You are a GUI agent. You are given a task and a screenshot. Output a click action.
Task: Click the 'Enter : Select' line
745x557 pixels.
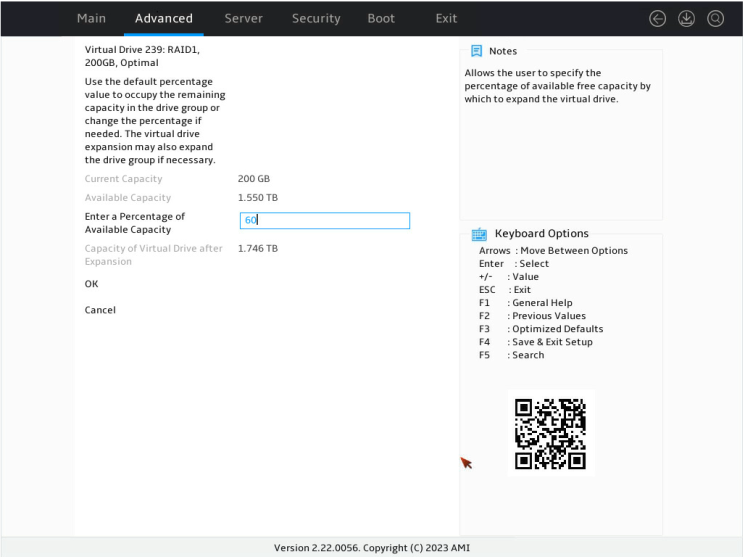point(514,263)
